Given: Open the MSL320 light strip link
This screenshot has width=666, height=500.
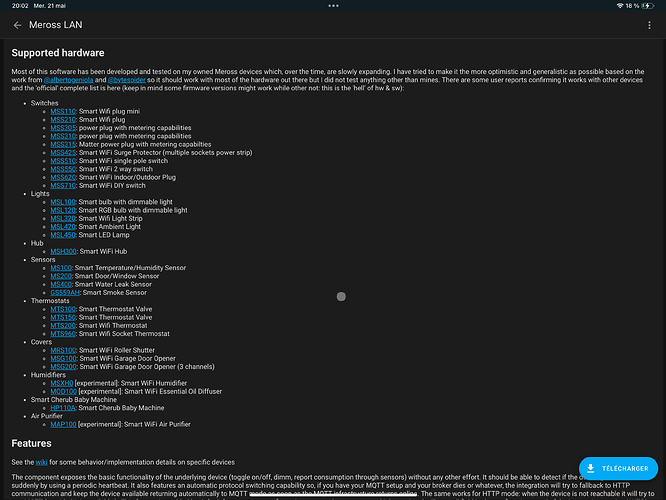Looking at the screenshot, I should coord(63,219).
